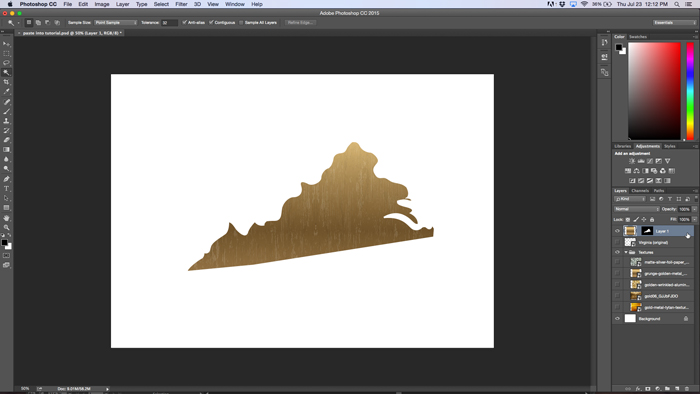Image resolution: width=700 pixels, height=394 pixels.
Task: Click Intersect with selection mode icon
Action: [57, 22]
